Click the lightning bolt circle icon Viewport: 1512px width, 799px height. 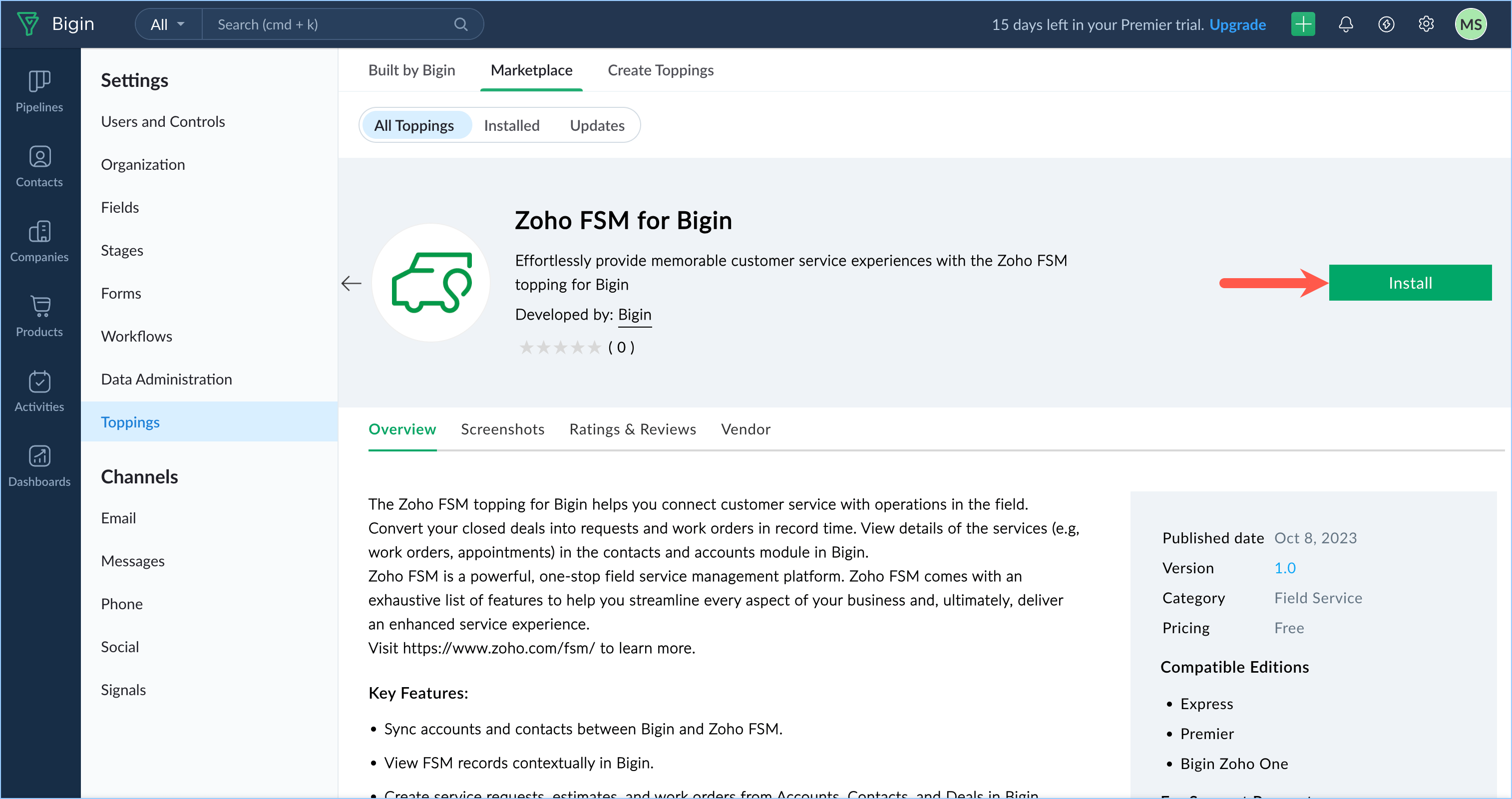pyautogui.click(x=1386, y=24)
